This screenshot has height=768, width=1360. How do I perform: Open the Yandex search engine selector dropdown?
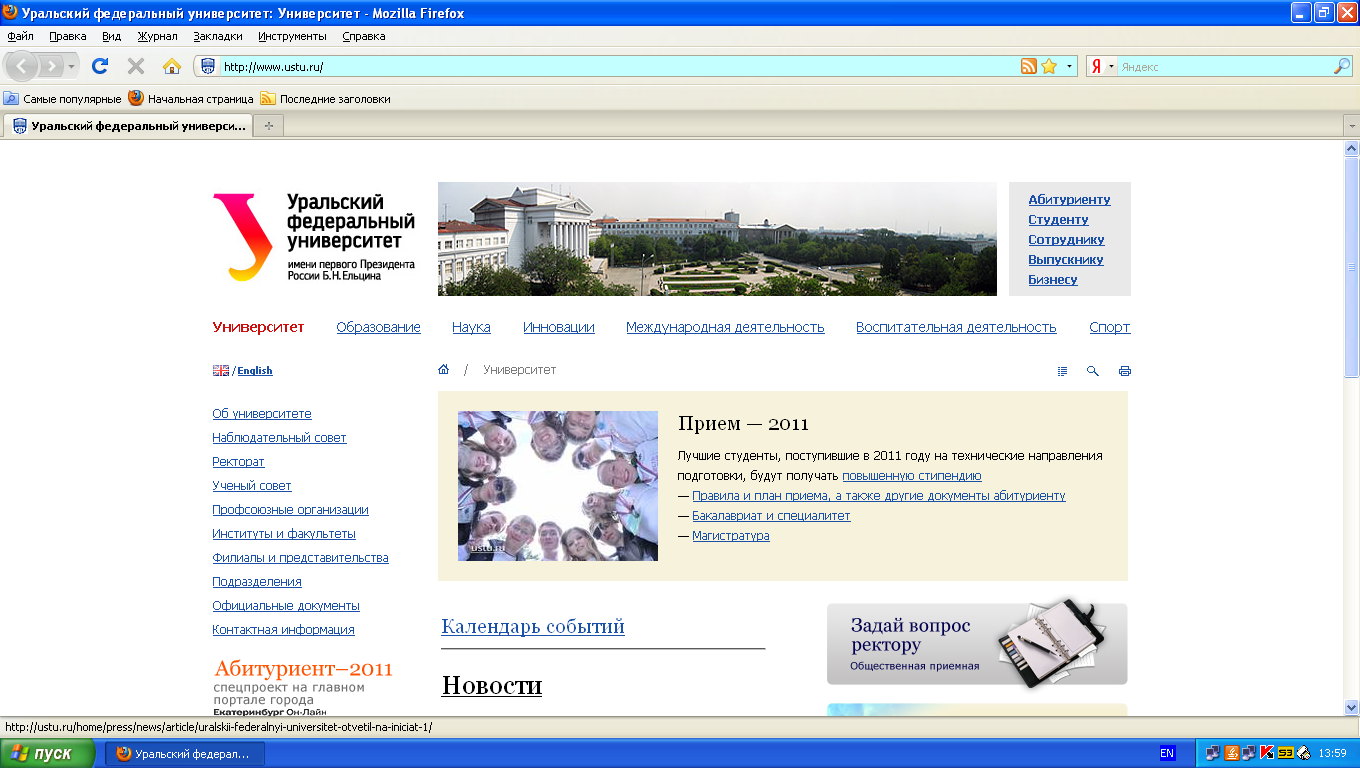(1103, 67)
